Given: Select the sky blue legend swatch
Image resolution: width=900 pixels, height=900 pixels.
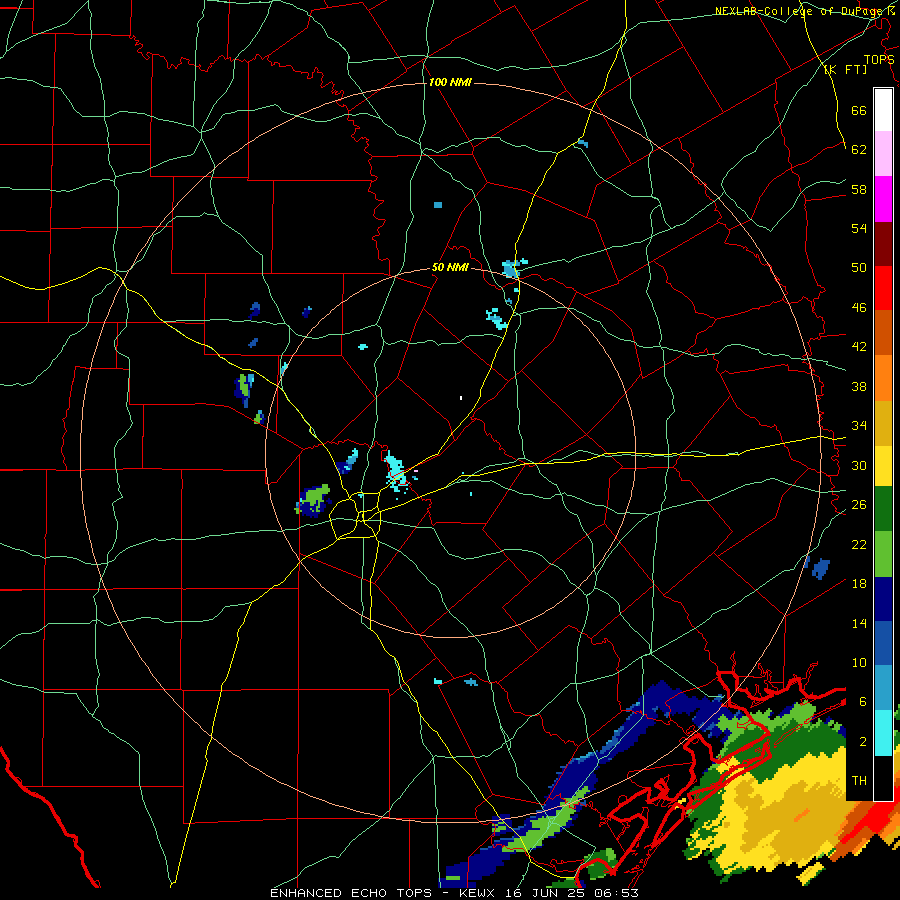Looking at the screenshot, I should tap(883, 687).
